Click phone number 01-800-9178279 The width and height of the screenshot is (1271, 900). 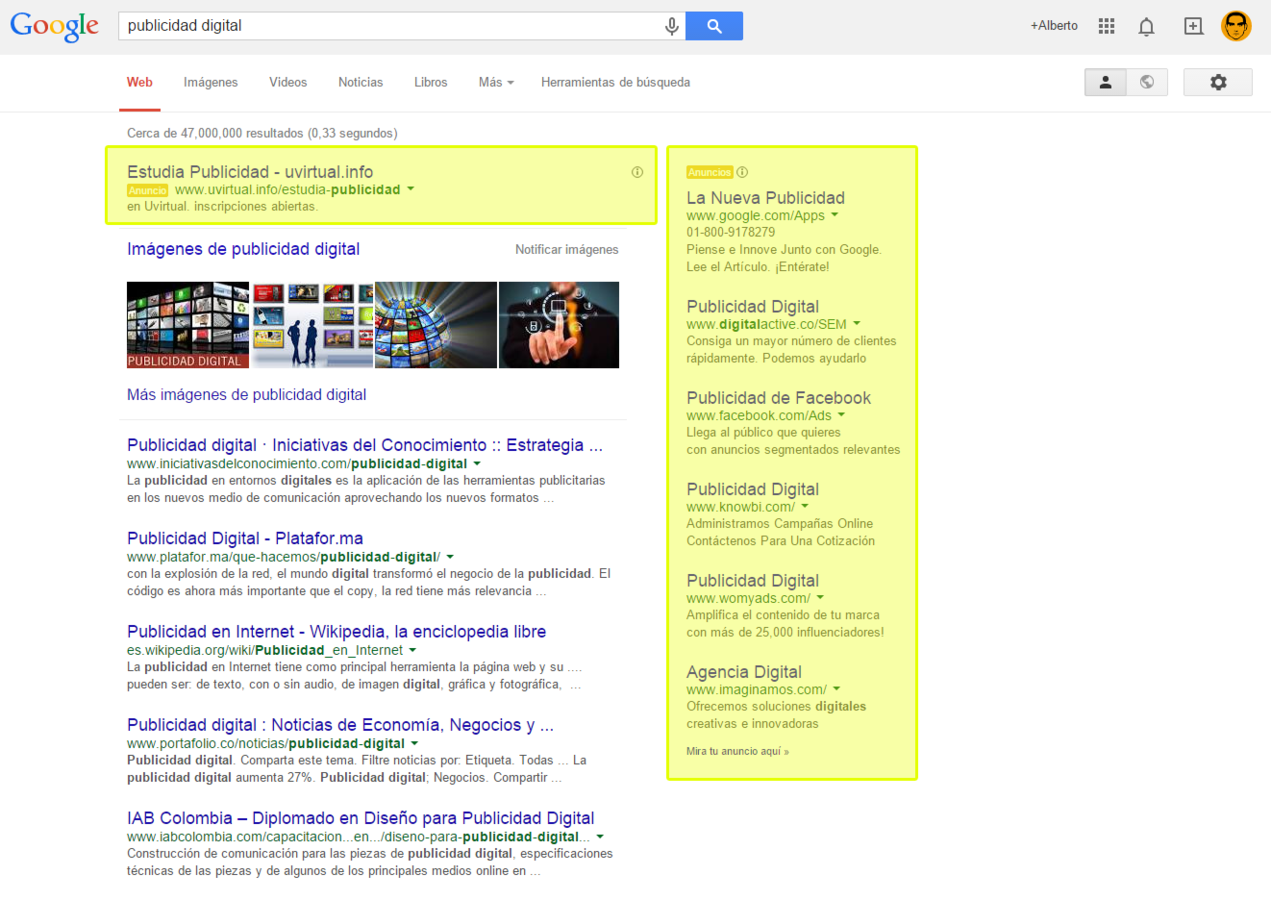pos(730,232)
